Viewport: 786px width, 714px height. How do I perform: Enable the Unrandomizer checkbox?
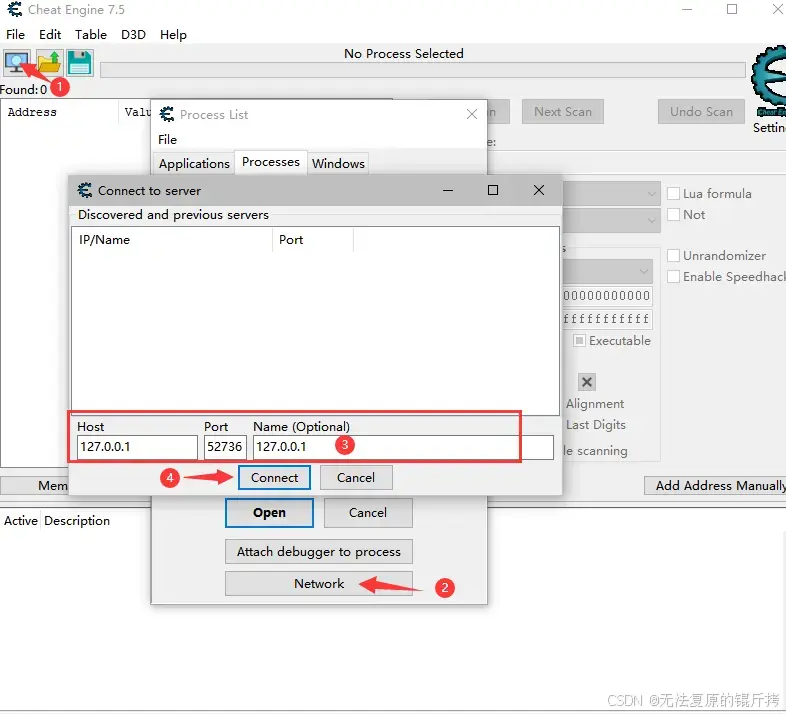pos(674,256)
